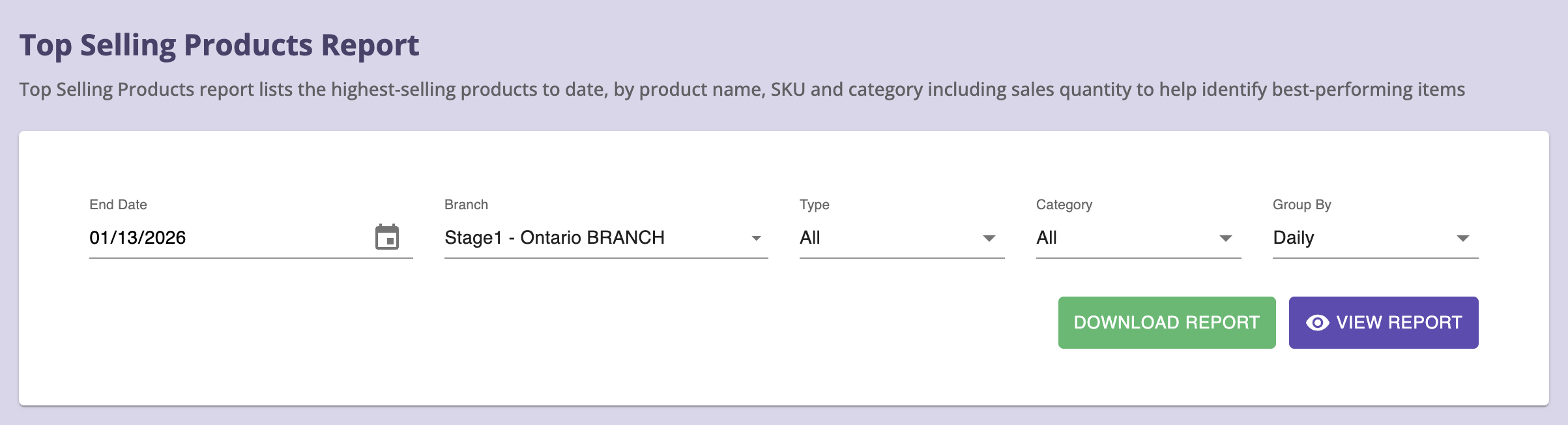Open the End Date calendar picker icon
The image size is (1568, 425).
click(x=386, y=237)
